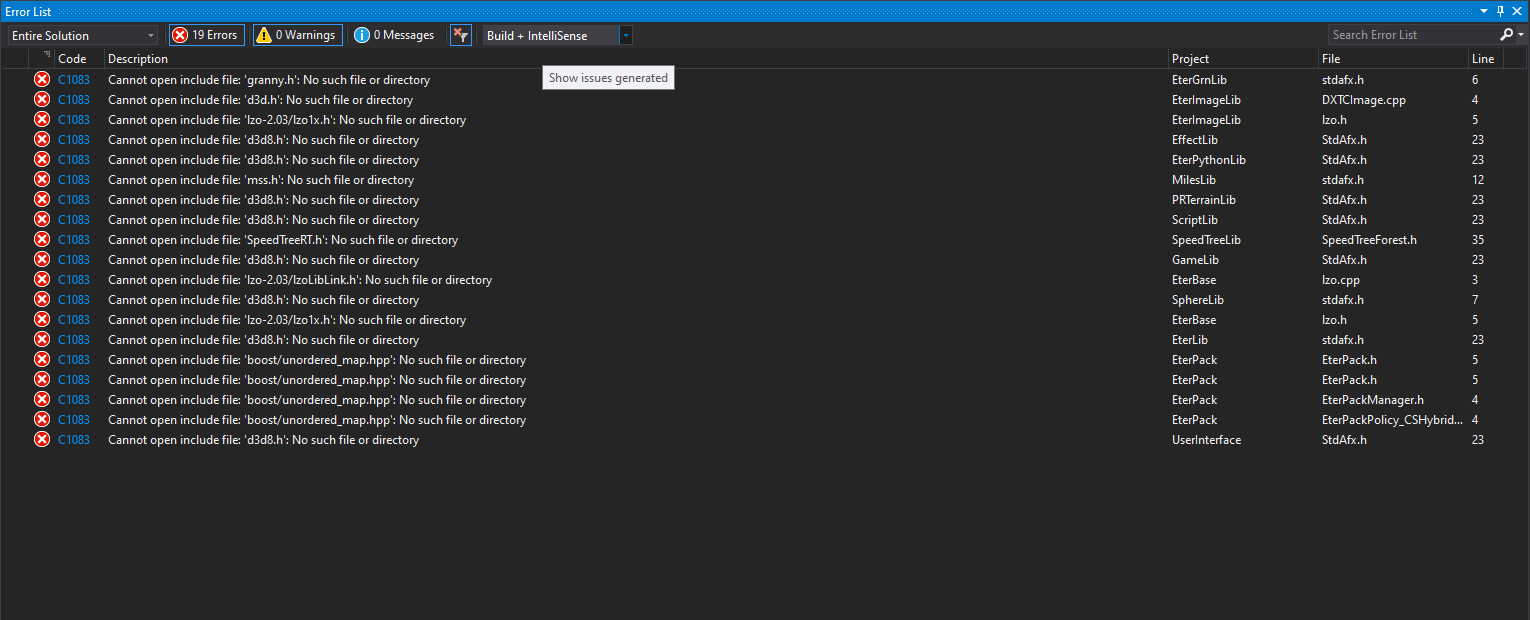Click the error icon in the DXTCImage.cpp row
The height and width of the screenshot is (620, 1530).
[42, 99]
